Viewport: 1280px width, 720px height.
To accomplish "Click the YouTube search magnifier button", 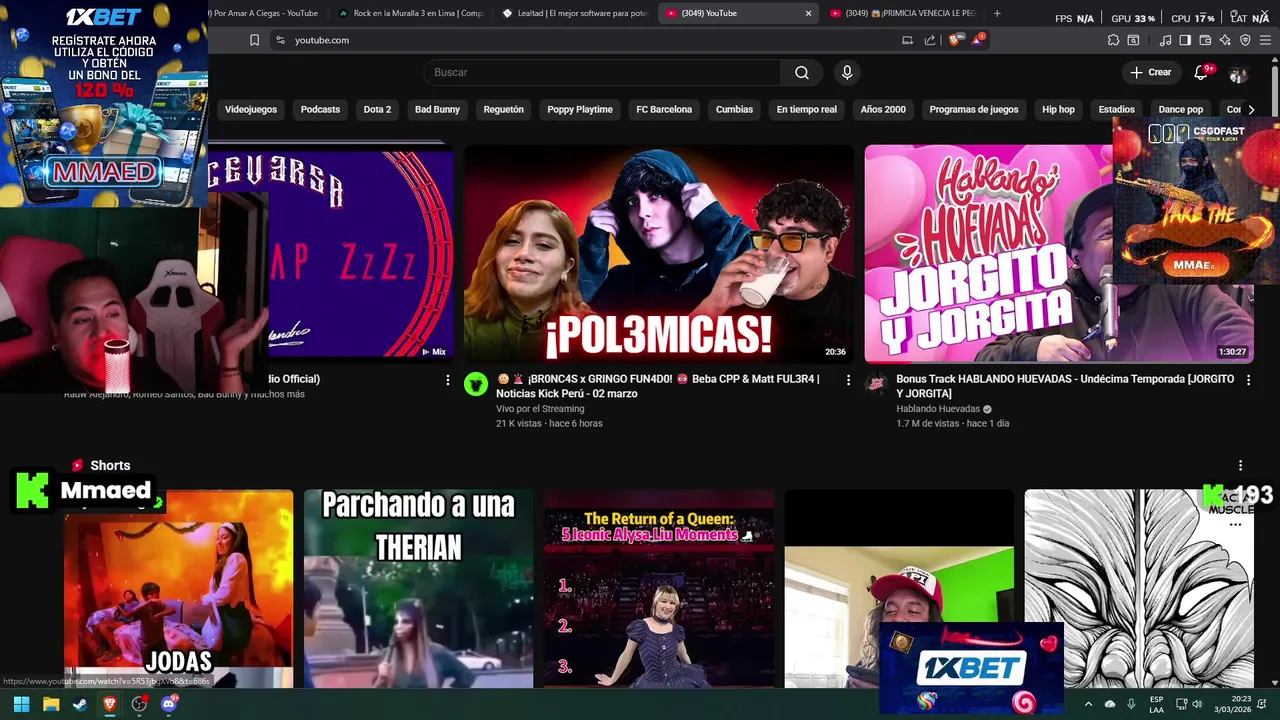I will (802, 72).
